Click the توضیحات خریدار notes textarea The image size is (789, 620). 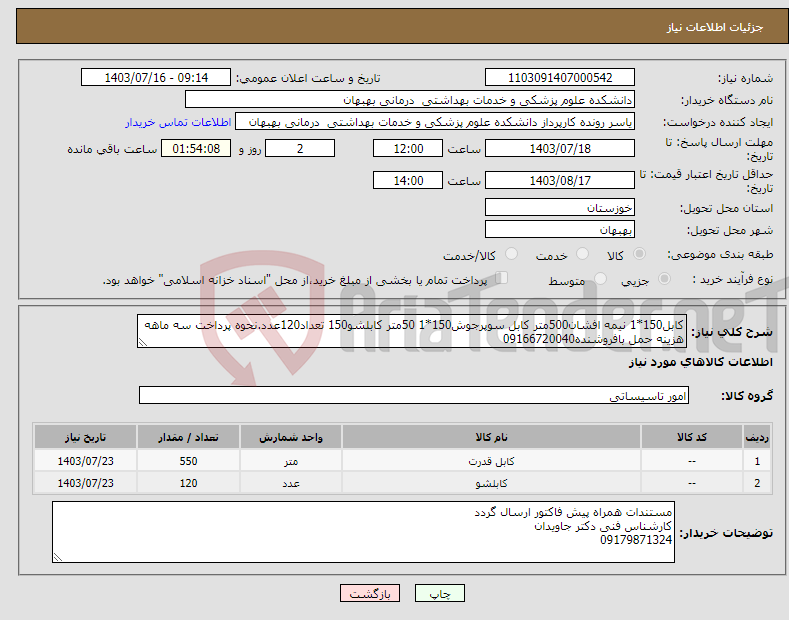click(x=363, y=532)
